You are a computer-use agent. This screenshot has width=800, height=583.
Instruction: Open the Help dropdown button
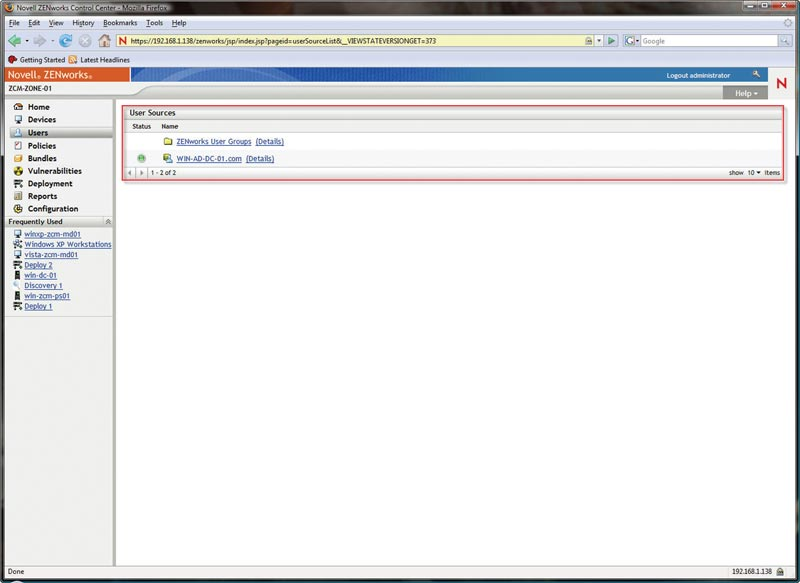(x=745, y=93)
